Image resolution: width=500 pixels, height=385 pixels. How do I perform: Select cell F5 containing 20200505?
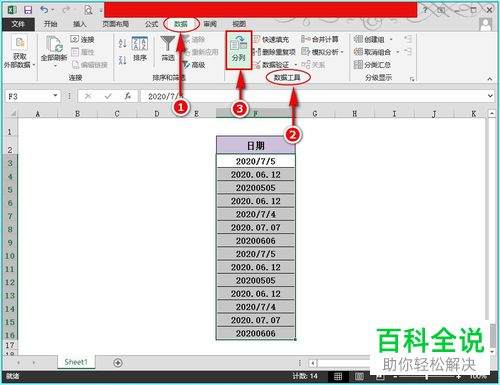click(256, 188)
